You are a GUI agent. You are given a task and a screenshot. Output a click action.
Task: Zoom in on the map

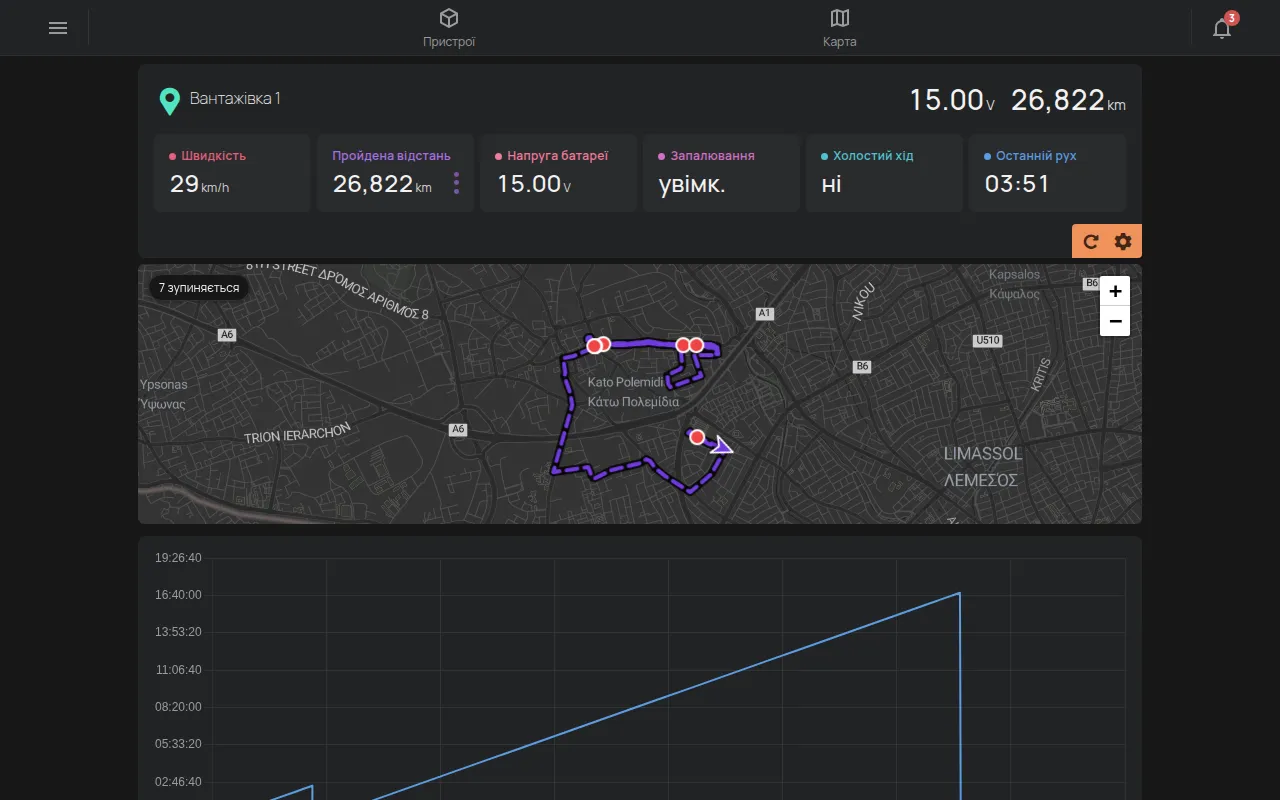click(x=1115, y=291)
